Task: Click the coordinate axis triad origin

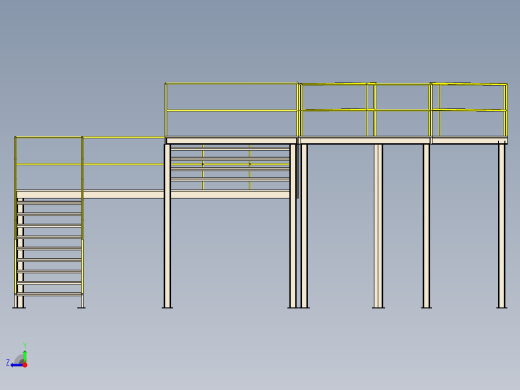Action: [25, 365]
